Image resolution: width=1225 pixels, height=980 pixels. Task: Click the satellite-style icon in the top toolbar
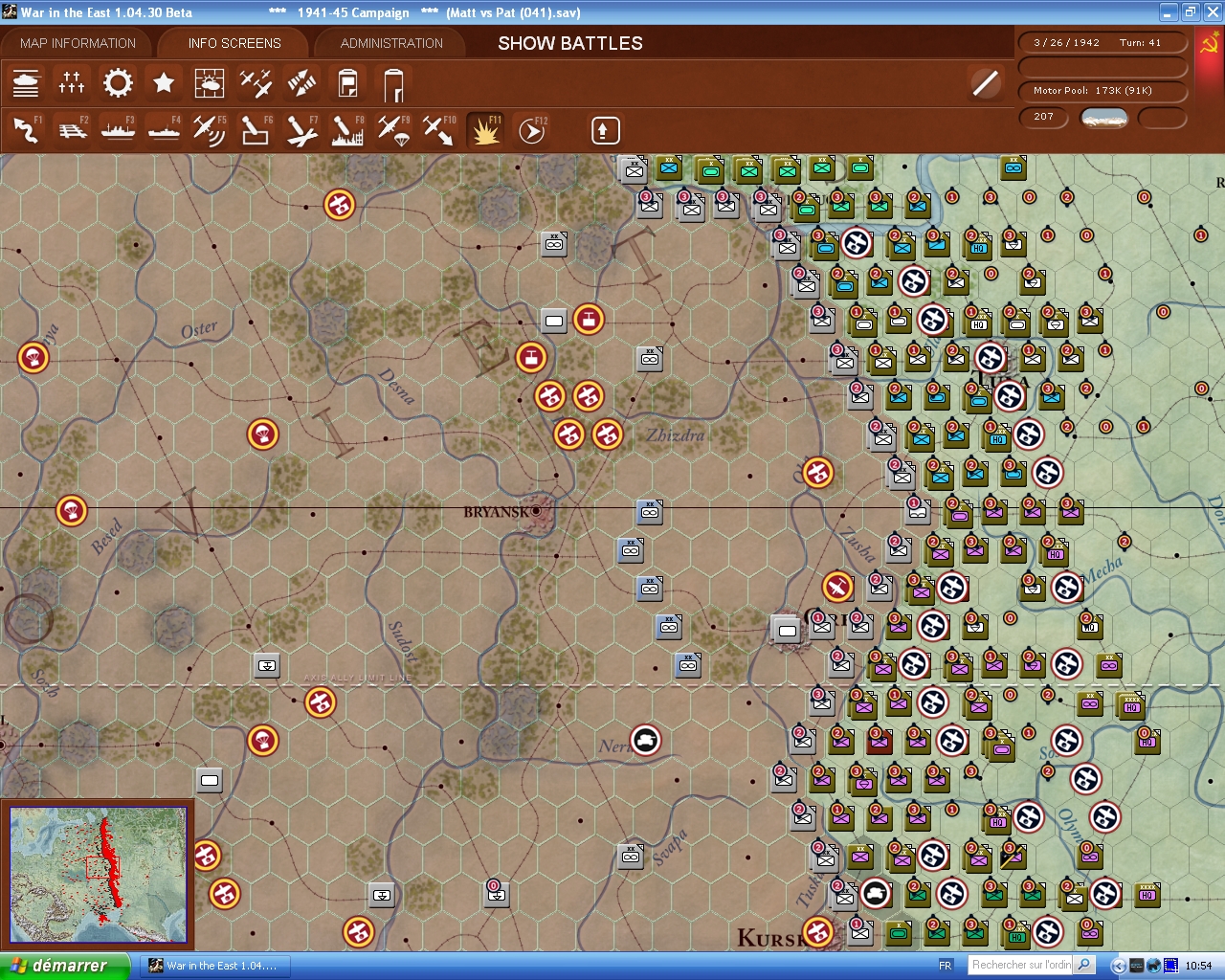point(301,83)
